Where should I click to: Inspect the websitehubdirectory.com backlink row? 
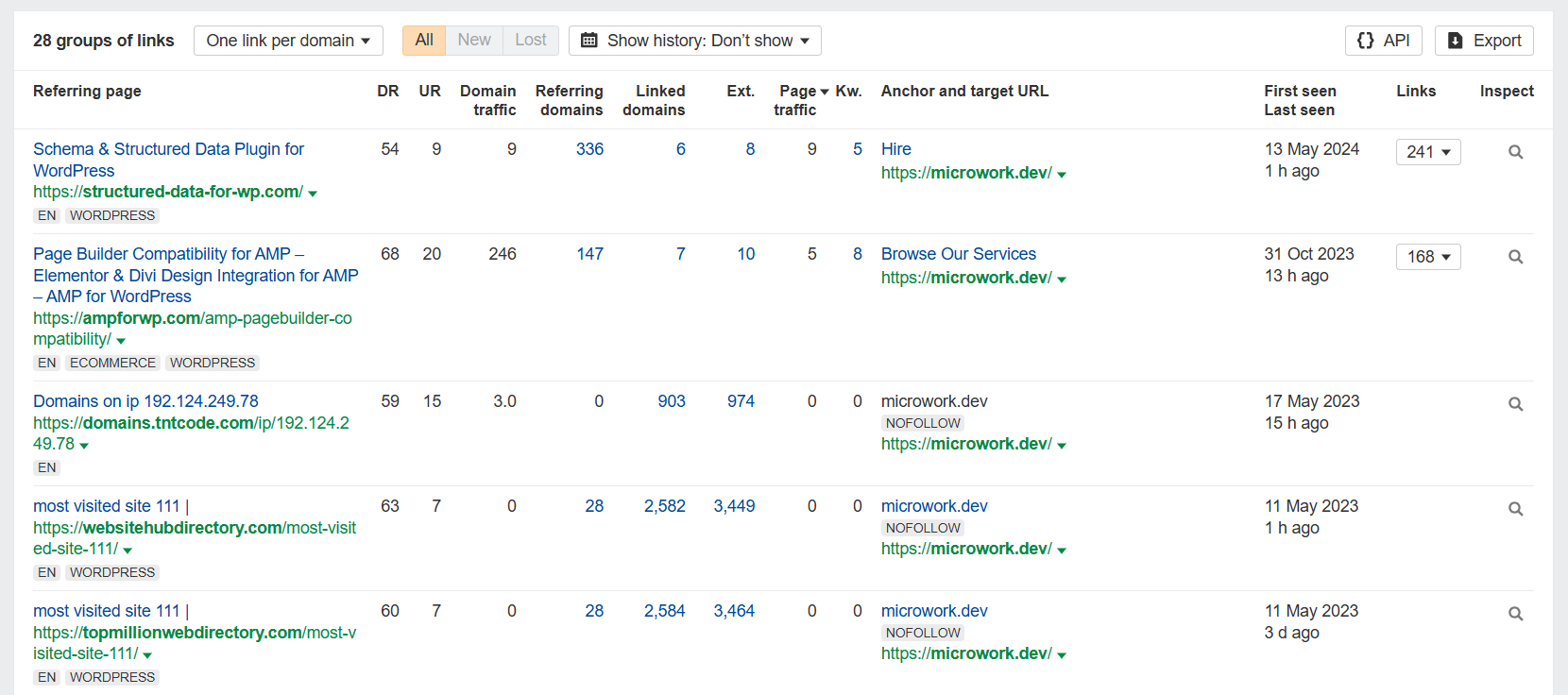tap(1515, 509)
